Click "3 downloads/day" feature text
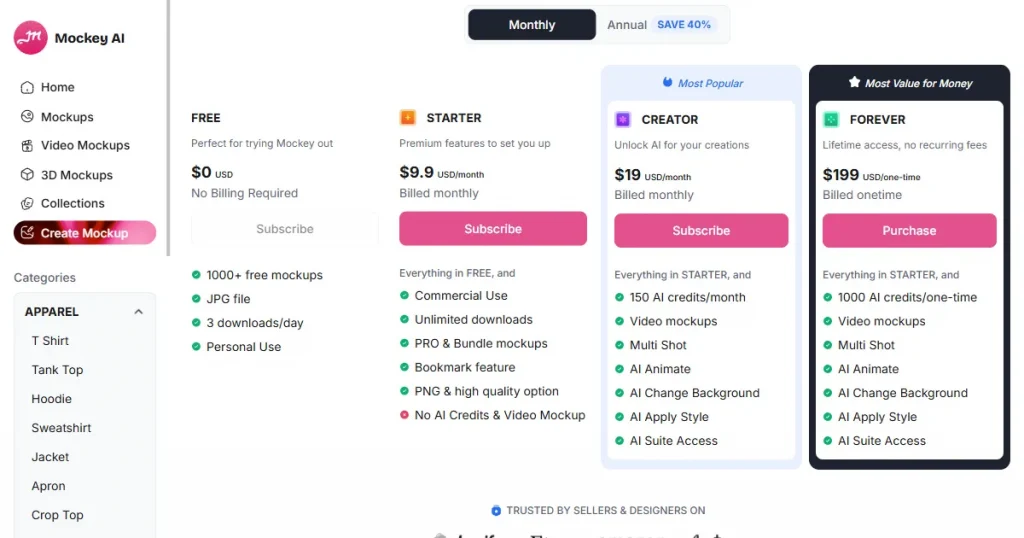The width and height of the screenshot is (1024, 538). 255,323
